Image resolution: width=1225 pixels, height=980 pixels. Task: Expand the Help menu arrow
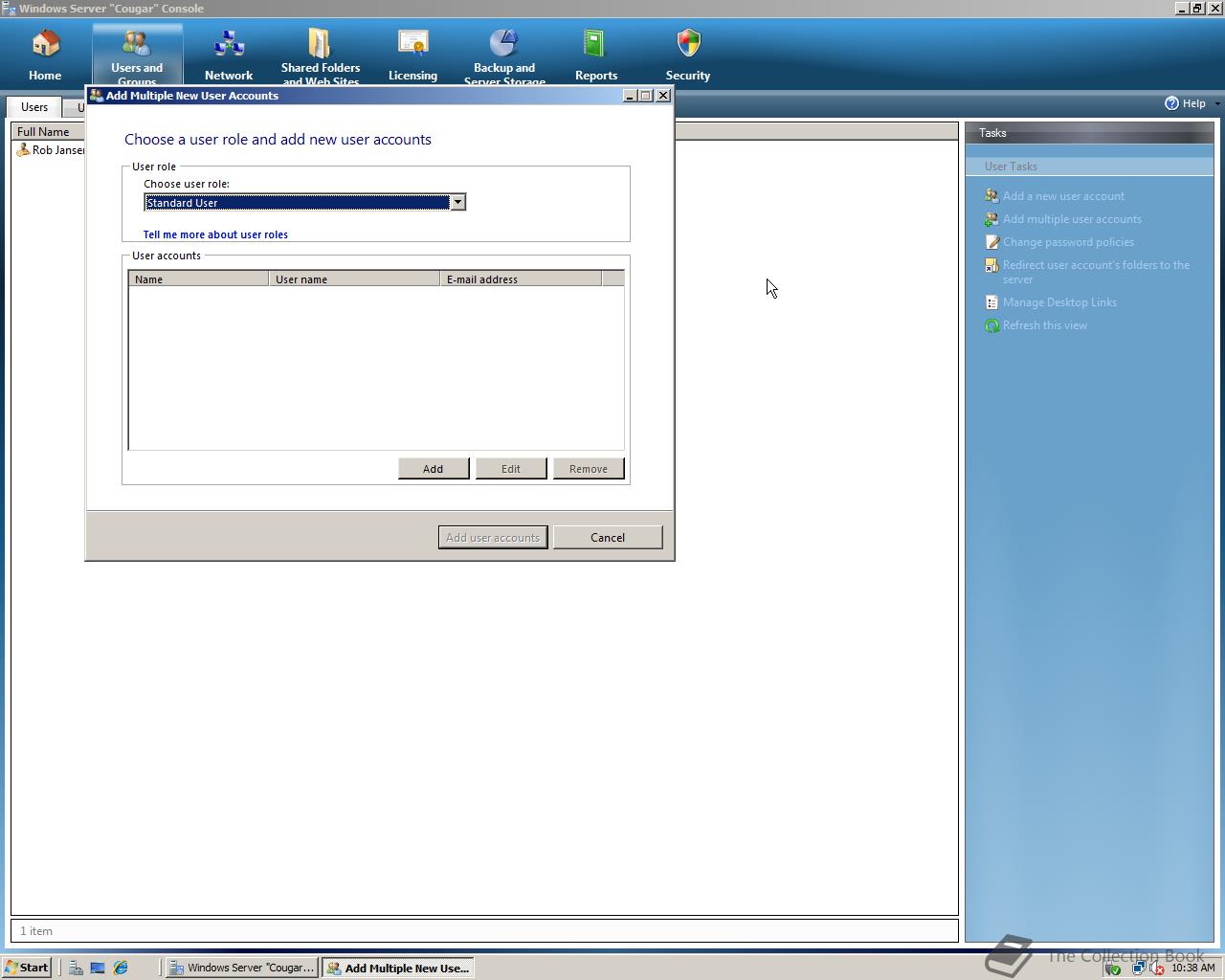click(x=1216, y=103)
